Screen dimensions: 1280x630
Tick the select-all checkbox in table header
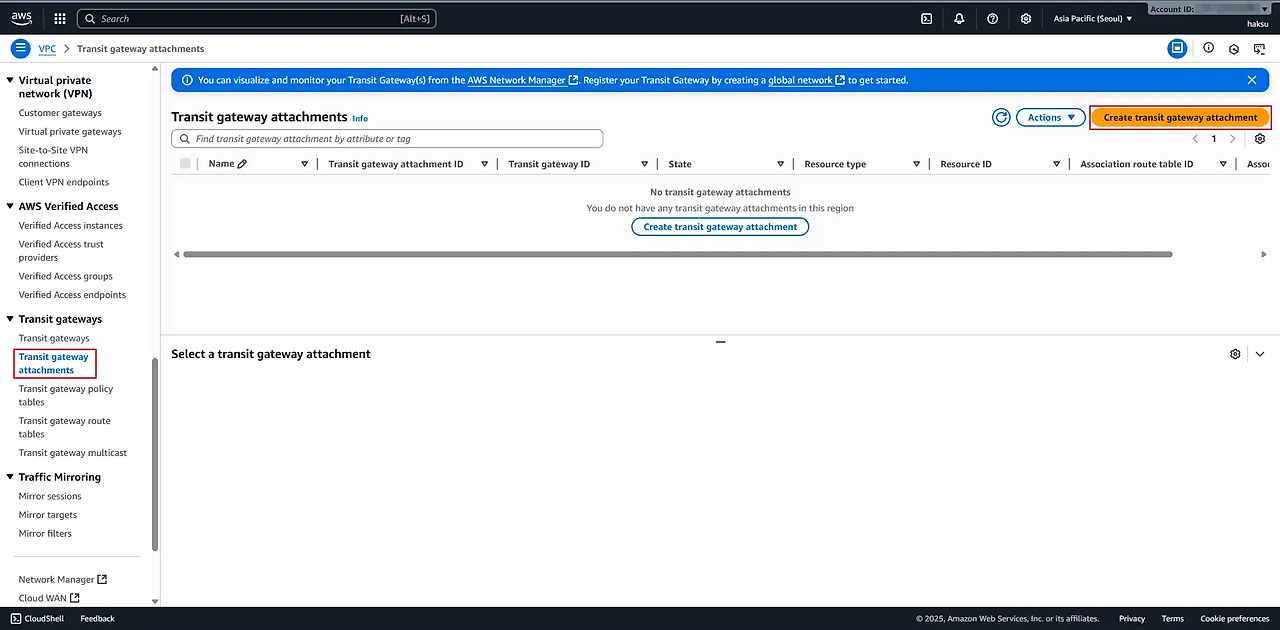tap(185, 164)
